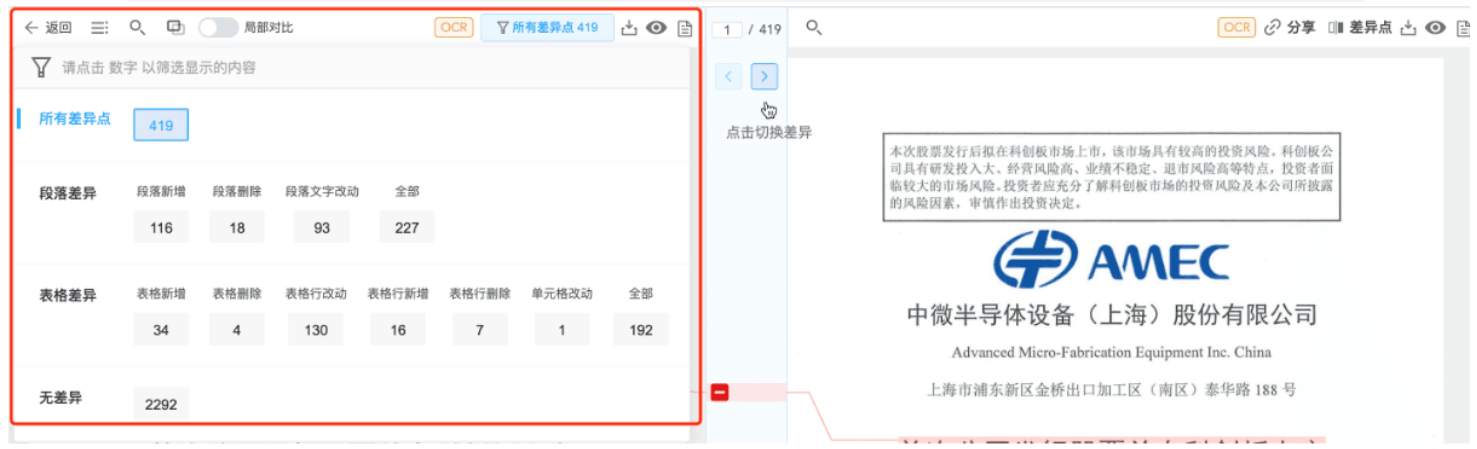Click the search magnifier in the right pane

814,28
